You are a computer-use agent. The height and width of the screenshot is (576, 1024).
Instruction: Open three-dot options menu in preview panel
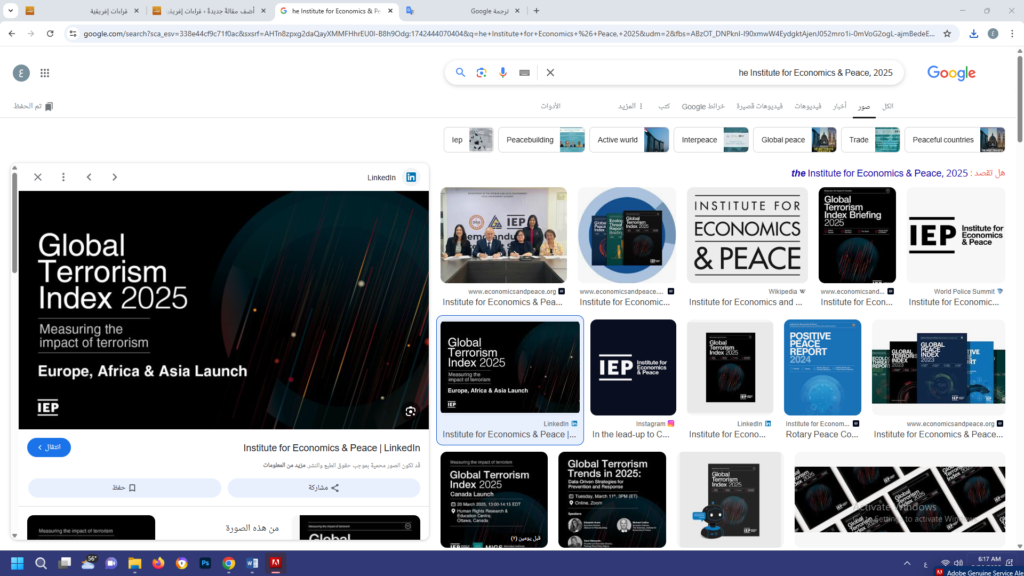point(63,177)
